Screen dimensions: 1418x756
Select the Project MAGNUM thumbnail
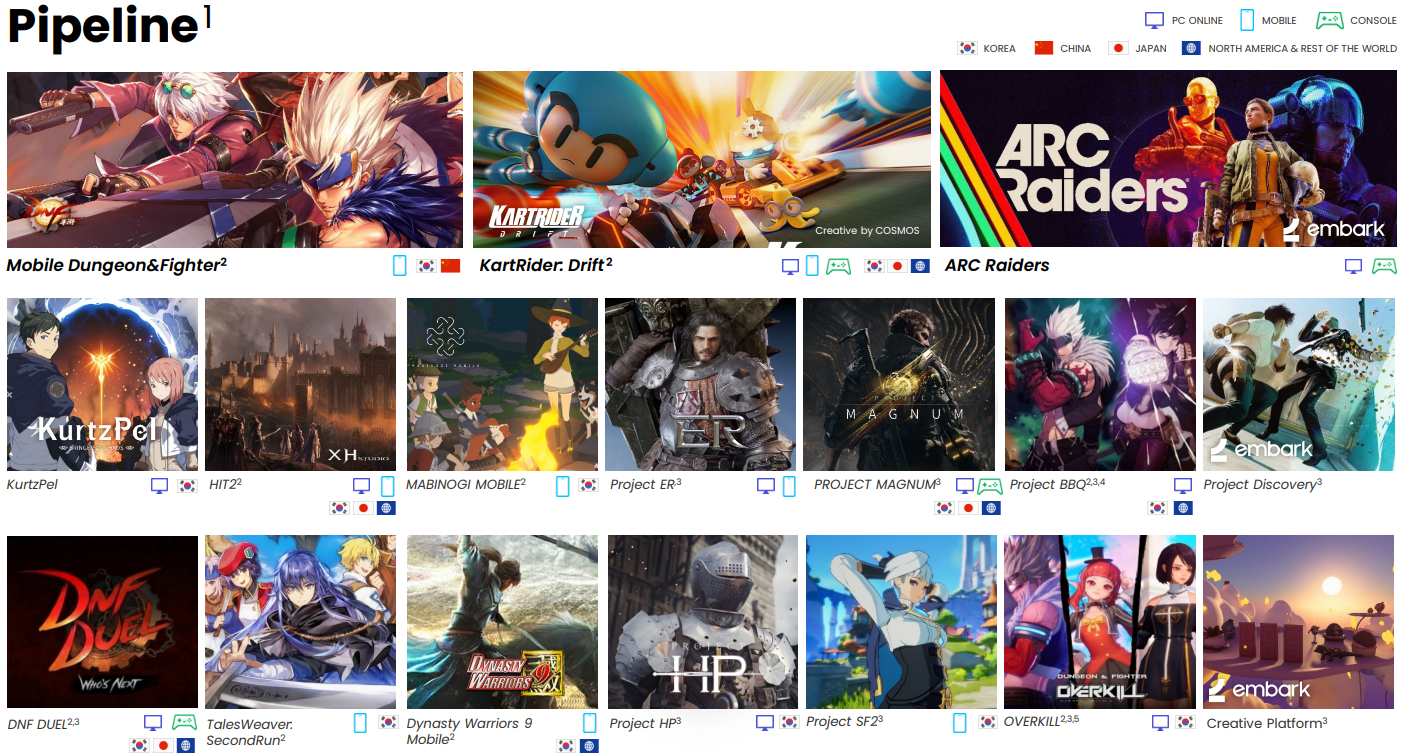tap(898, 384)
